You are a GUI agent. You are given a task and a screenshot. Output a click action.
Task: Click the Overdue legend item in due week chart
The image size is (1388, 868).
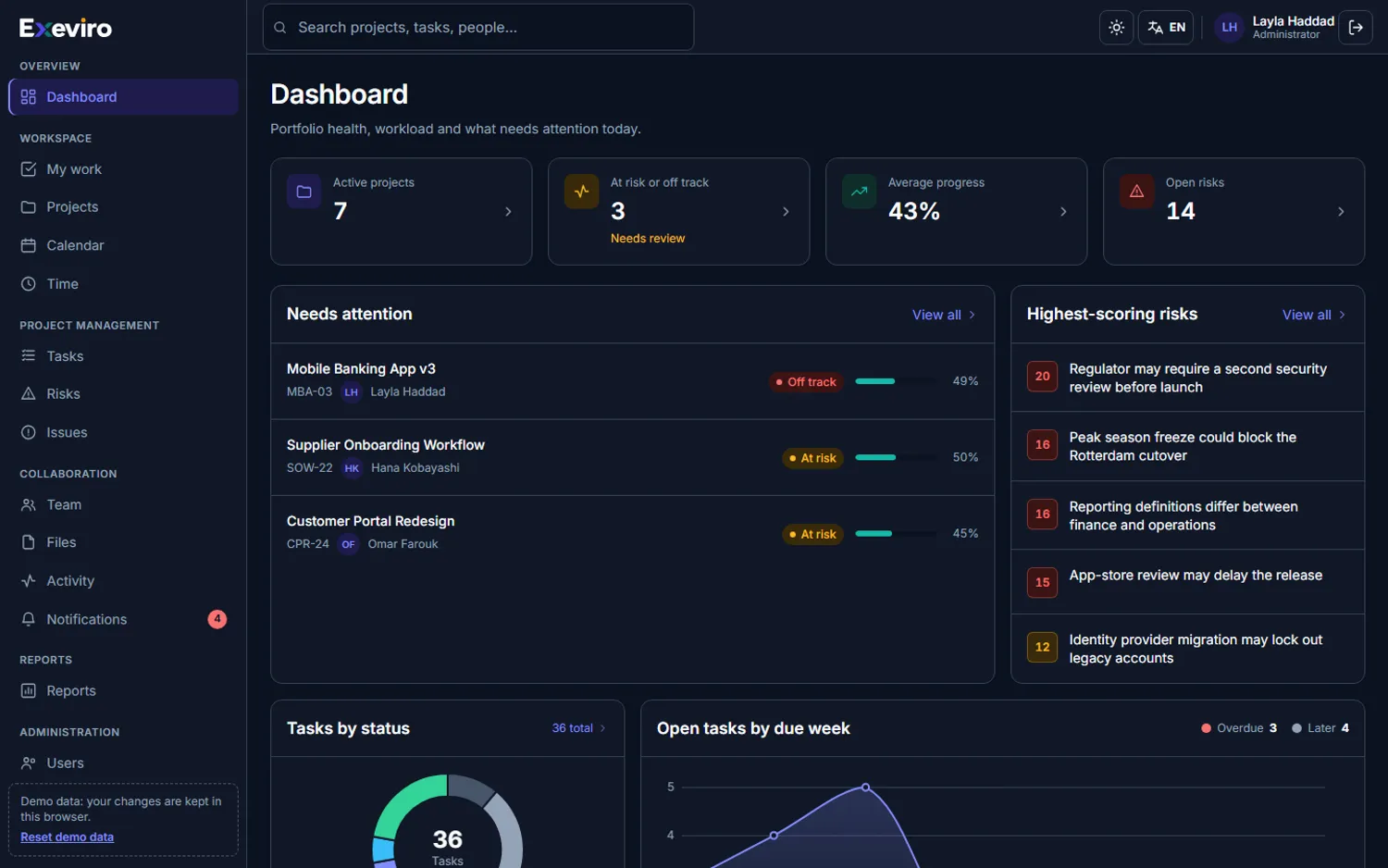(1239, 728)
